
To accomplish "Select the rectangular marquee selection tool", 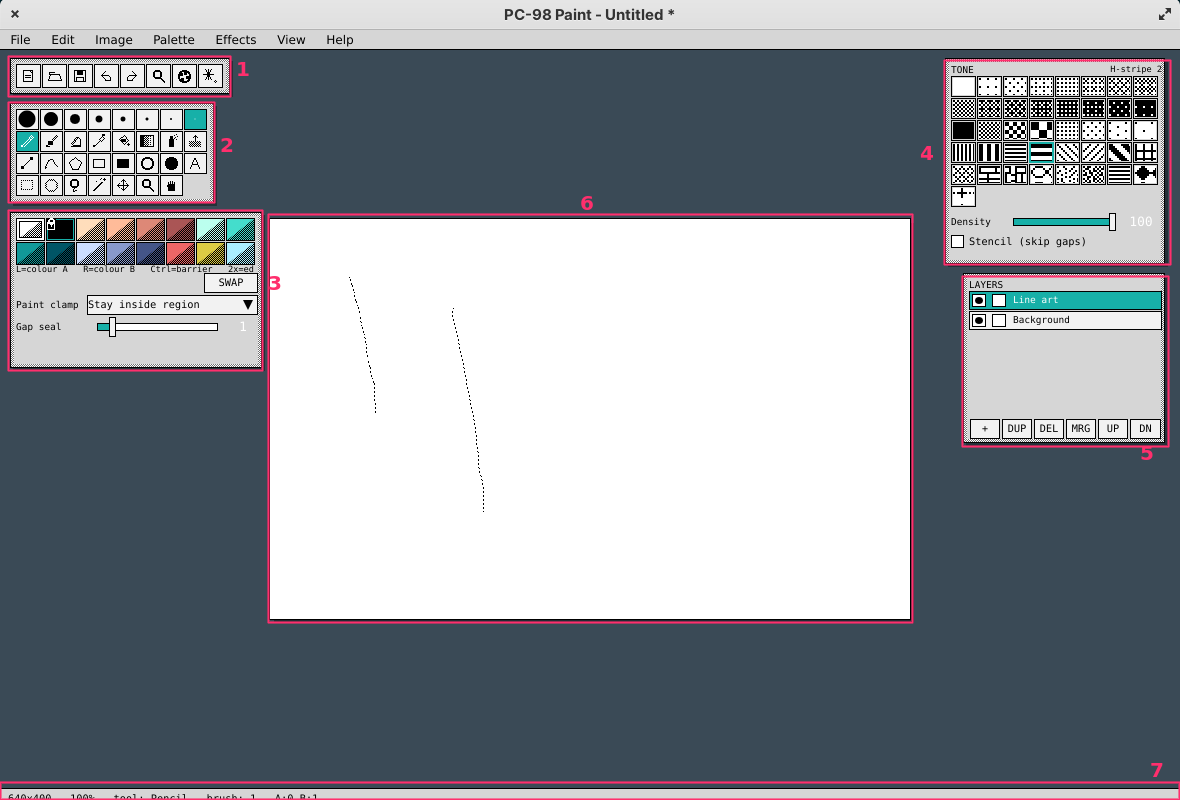I will click(27, 185).
